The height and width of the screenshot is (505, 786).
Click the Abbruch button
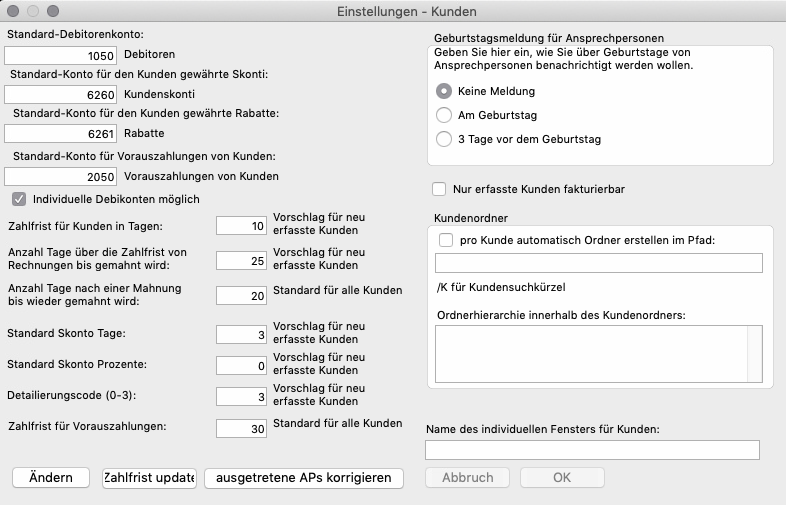tap(465, 477)
